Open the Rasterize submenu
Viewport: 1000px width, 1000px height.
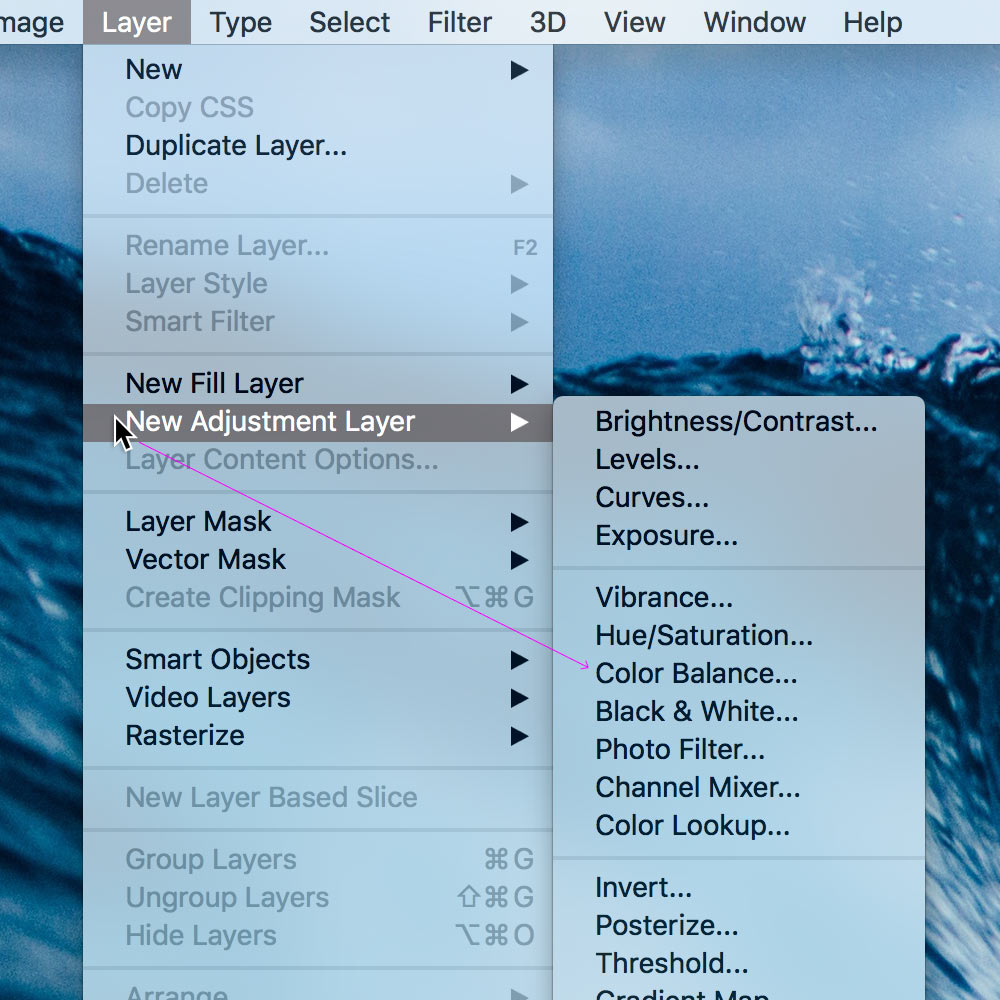(185, 736)
